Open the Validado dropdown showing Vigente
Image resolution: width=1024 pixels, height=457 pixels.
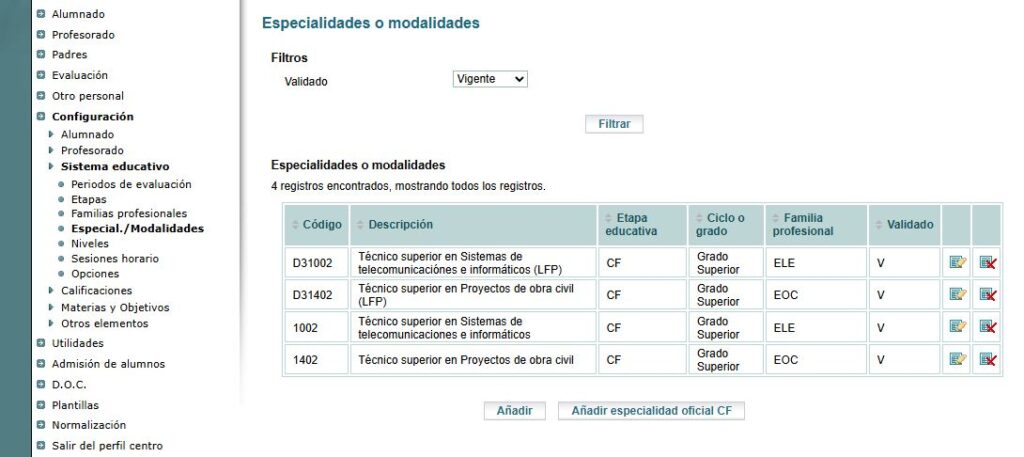[x=490, y=79]
